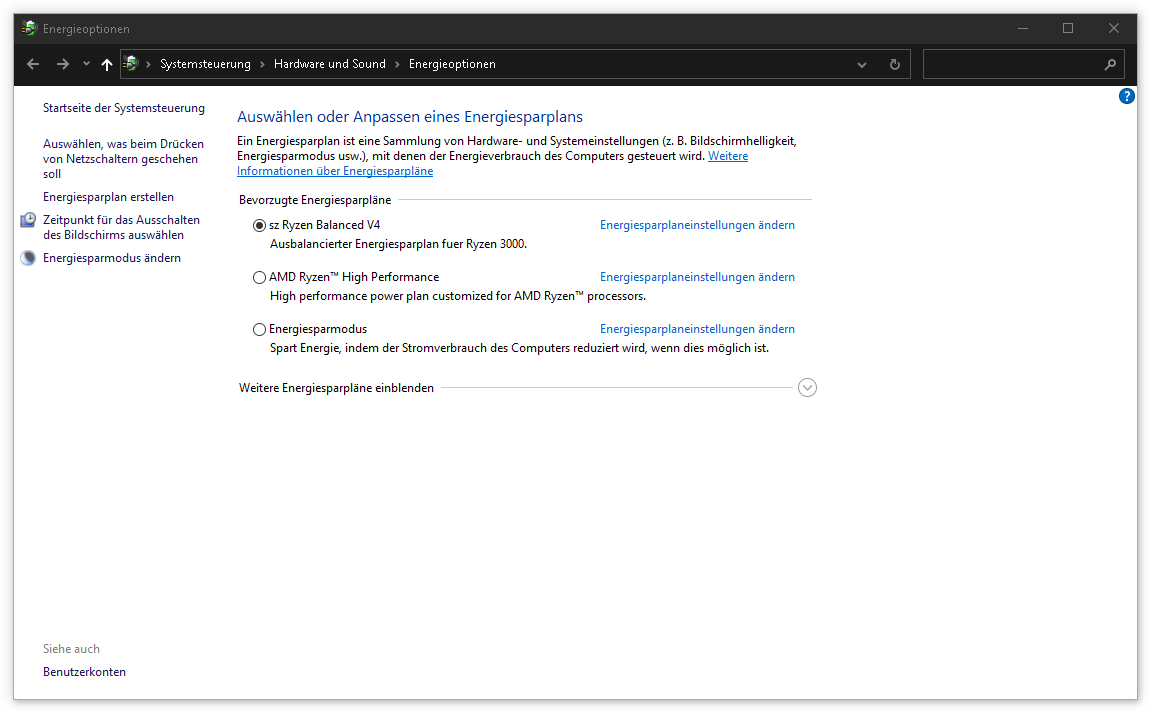The width and height of the screenshot is (1151, 713).
Task: Select the Energiesparmodus power plan
Action: pos(259,330)
